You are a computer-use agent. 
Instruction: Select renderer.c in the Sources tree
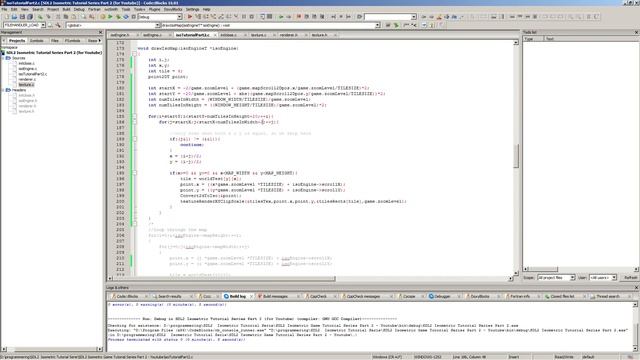pos(27,79)
